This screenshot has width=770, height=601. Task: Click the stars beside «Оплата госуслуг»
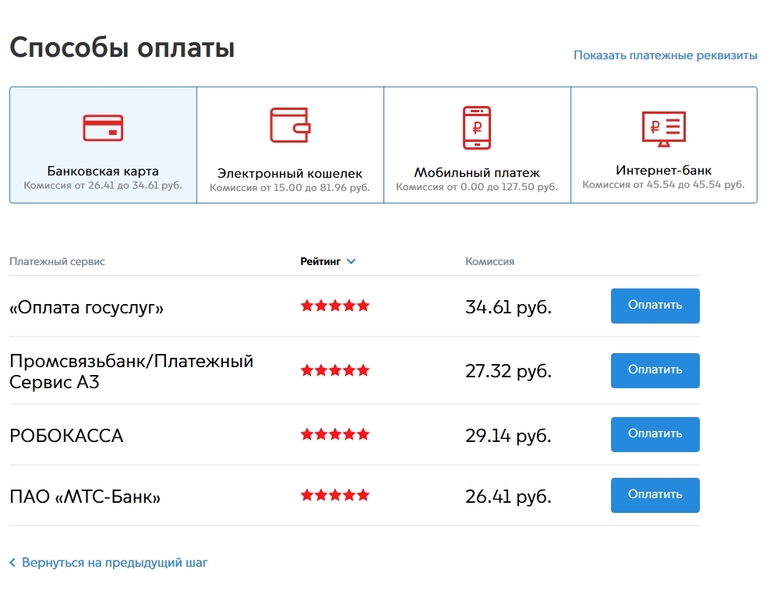point(335,306)
